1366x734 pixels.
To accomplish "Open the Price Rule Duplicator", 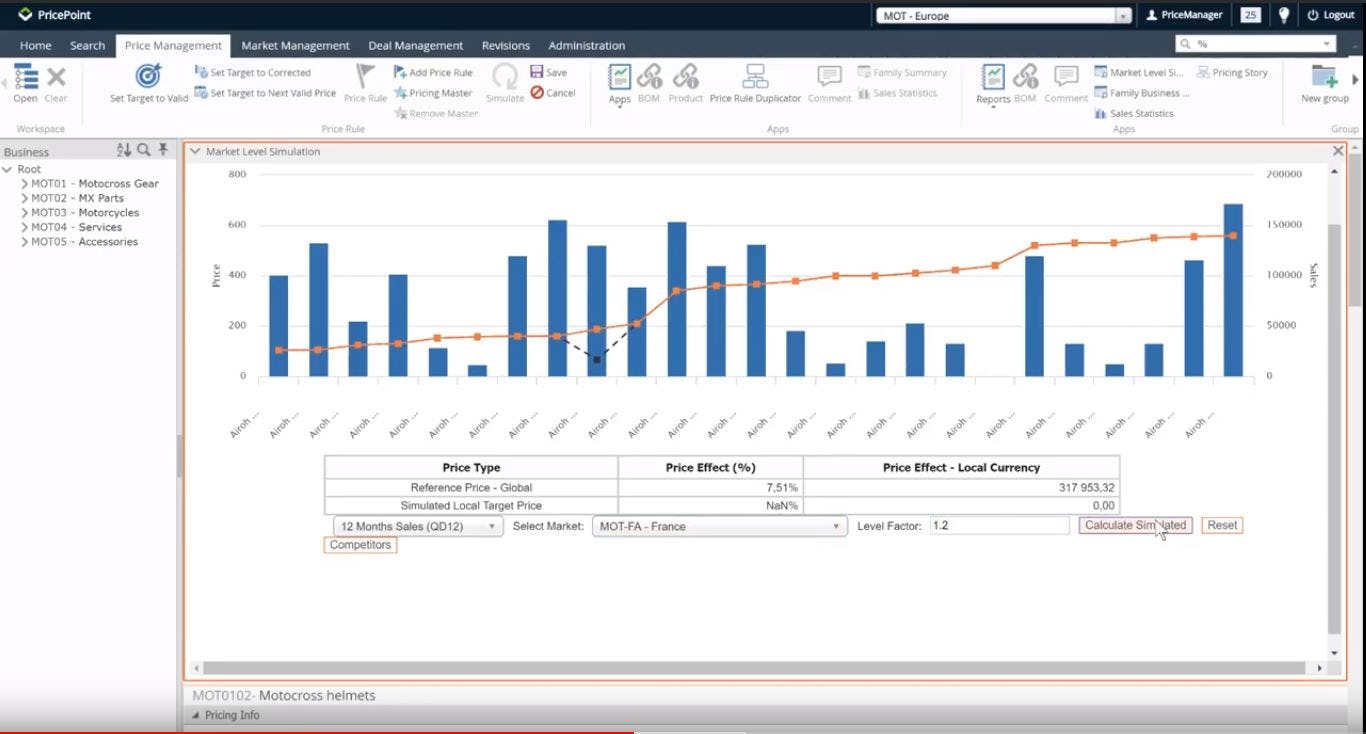I will (755, 82).
